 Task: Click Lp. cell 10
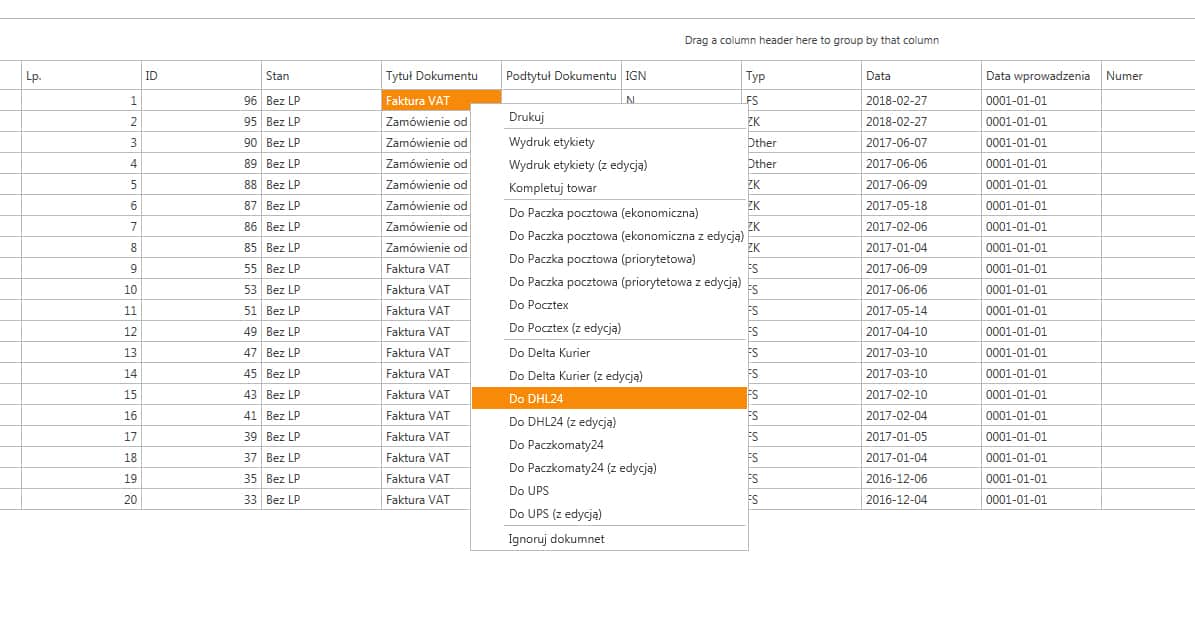point(82,290)
